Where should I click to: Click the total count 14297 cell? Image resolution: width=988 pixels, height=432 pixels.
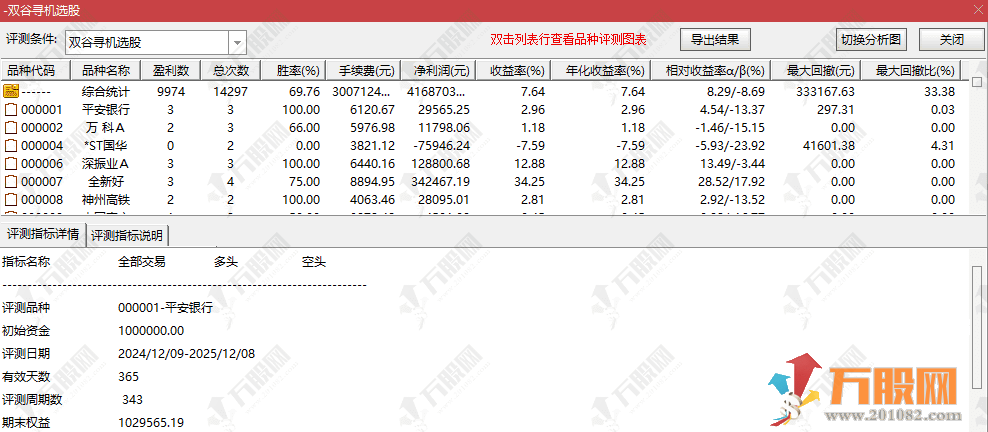(231, 92)
